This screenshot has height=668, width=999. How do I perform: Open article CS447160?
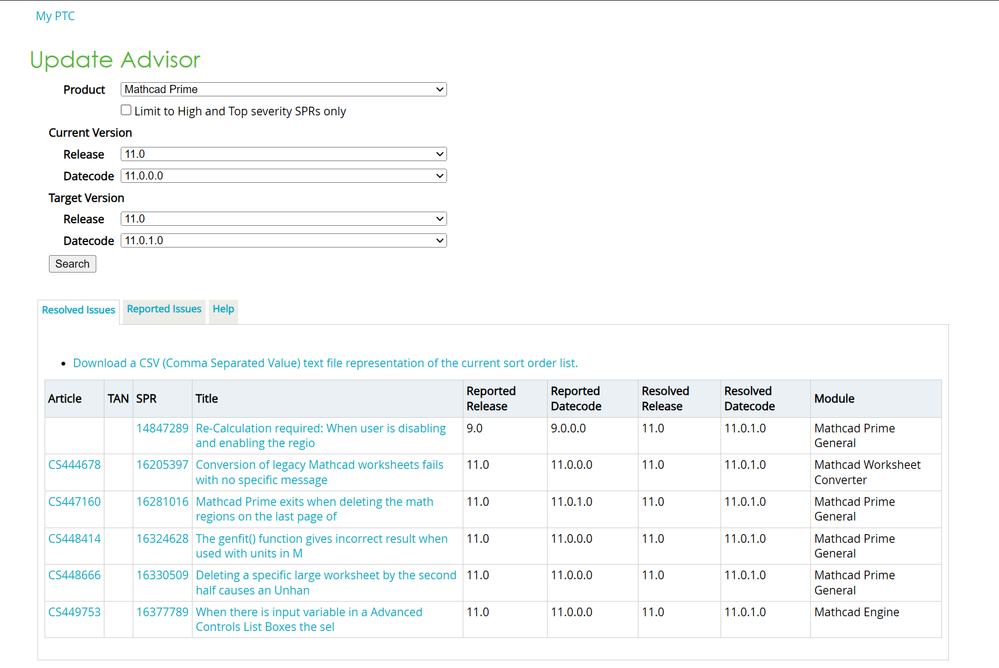point(75,502)
